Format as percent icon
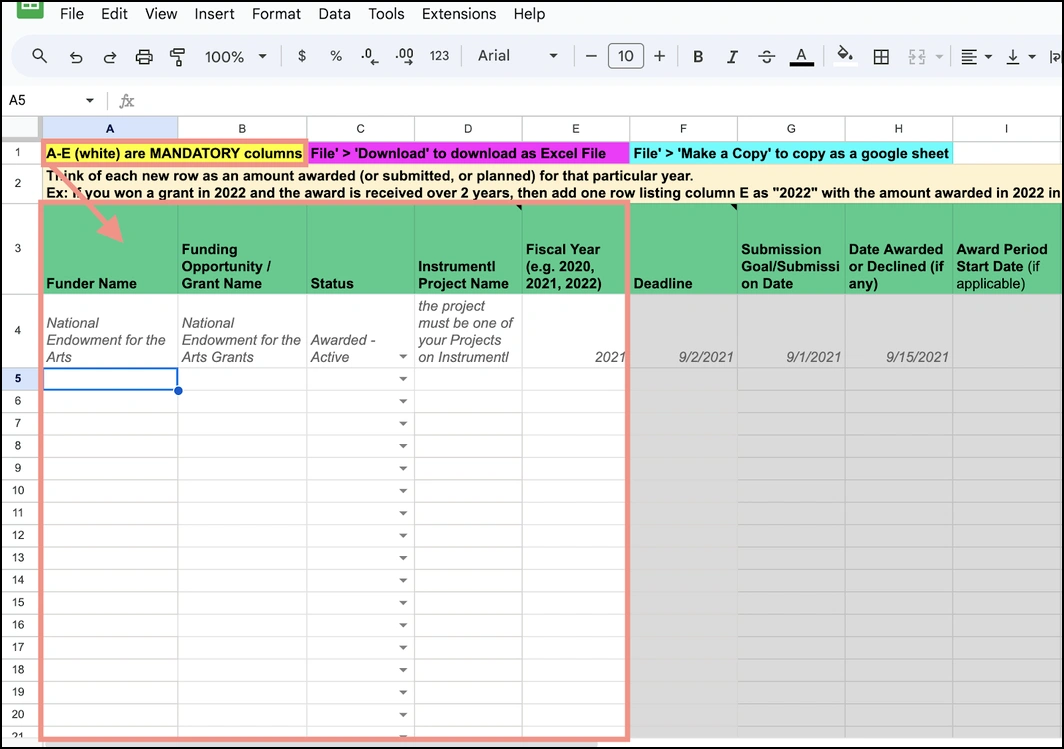 [336, 56]
